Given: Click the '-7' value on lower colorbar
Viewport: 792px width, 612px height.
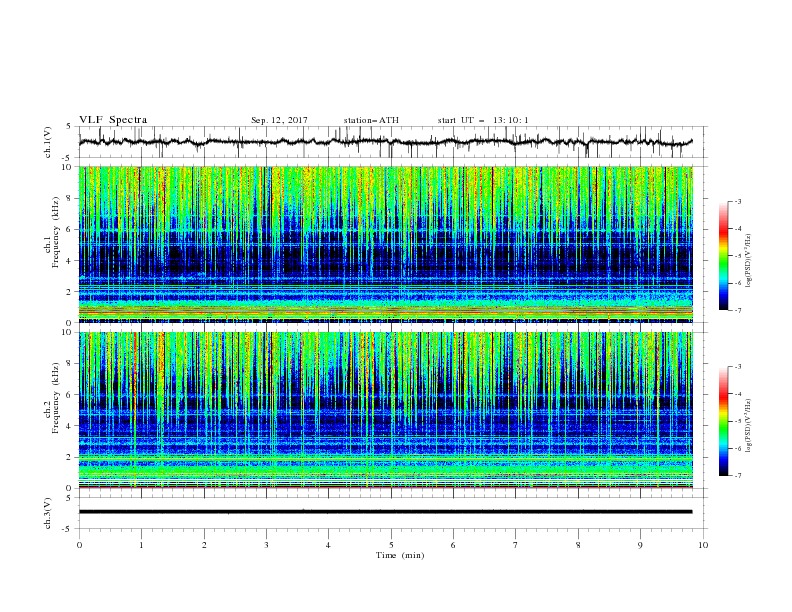Looking at the screenshot, I should (x=738, y=476).
